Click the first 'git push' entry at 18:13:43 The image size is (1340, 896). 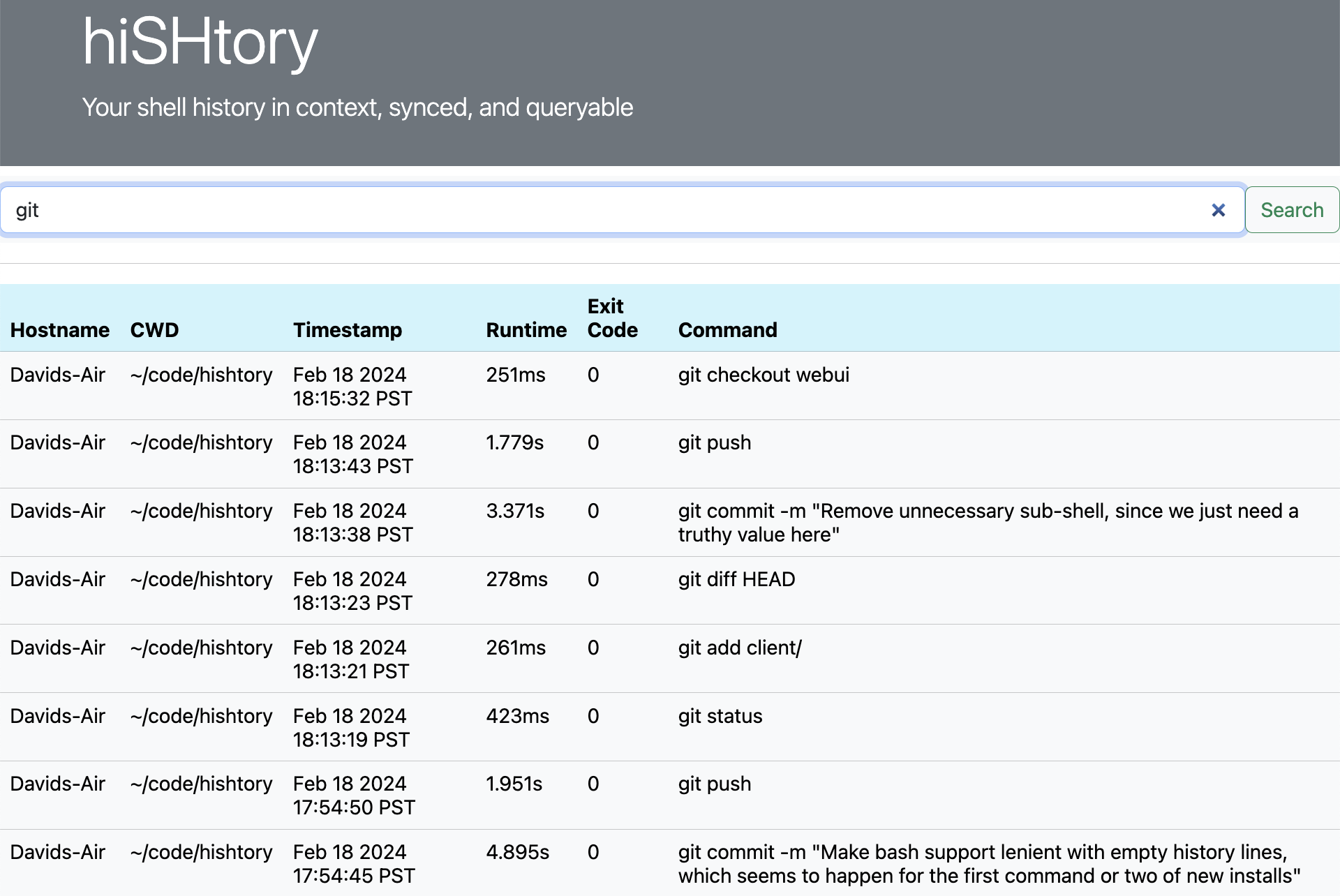[714, 442]
